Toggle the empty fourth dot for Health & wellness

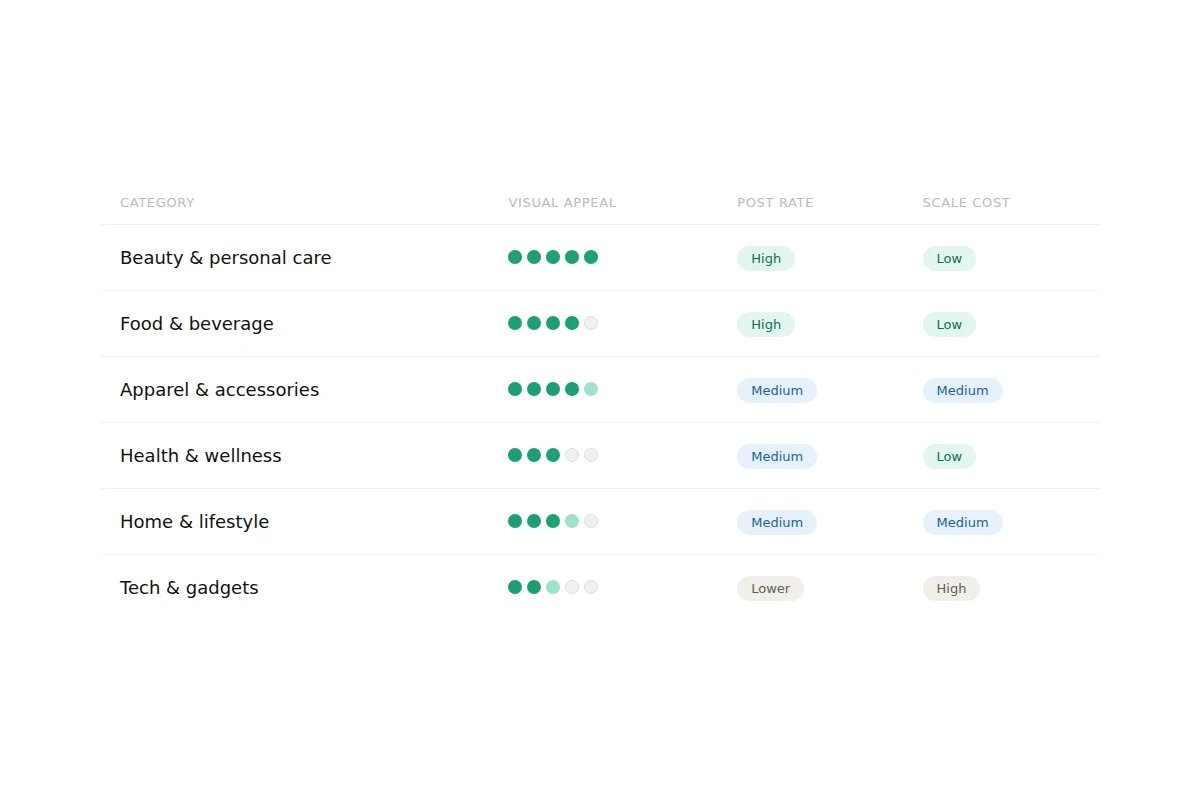[571, 455]
